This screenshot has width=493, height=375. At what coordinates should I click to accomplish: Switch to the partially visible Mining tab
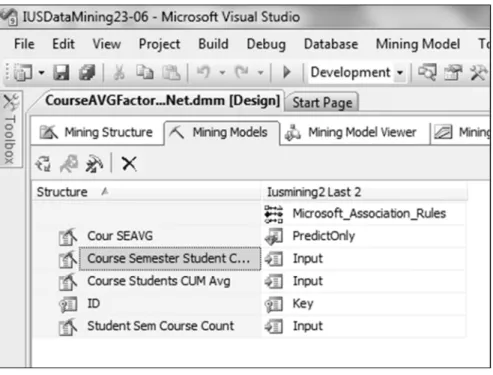462,132
